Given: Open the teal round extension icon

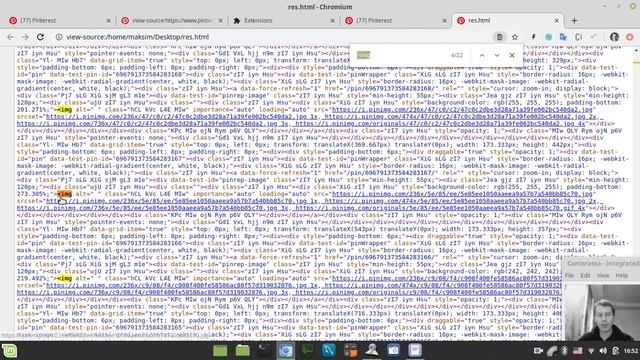Looking at the screenshot, I should click(x=549, y=37).
